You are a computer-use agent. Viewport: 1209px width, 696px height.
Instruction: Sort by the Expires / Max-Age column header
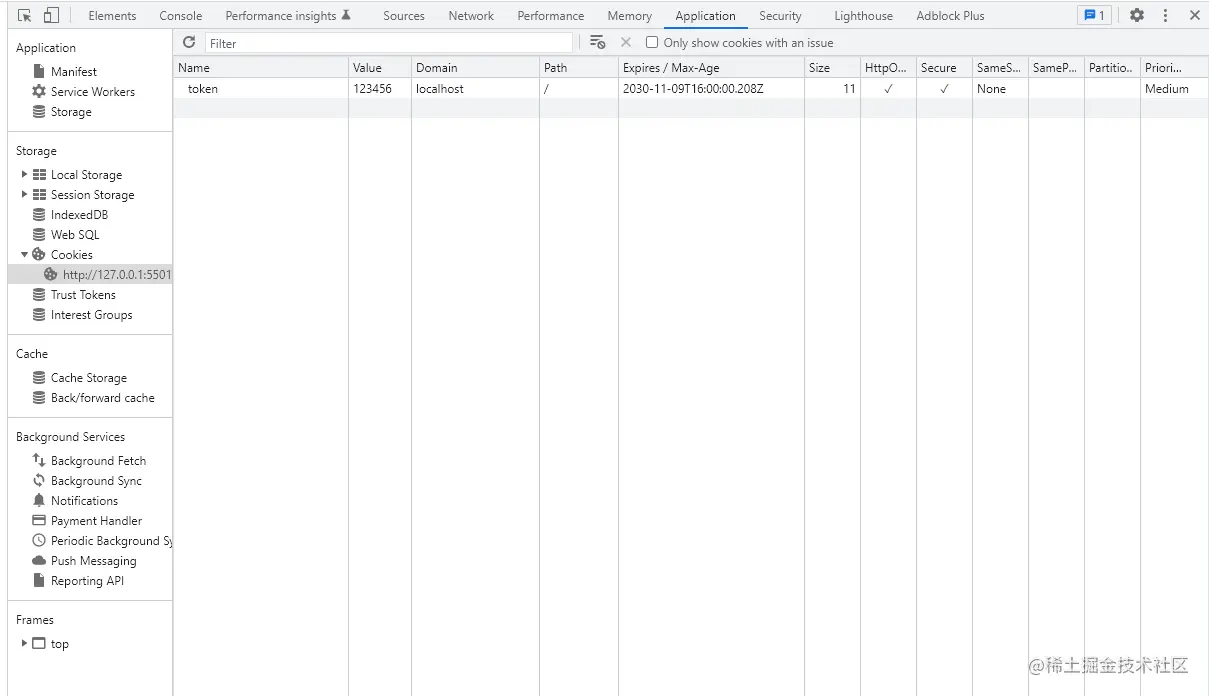coord(711,68)
